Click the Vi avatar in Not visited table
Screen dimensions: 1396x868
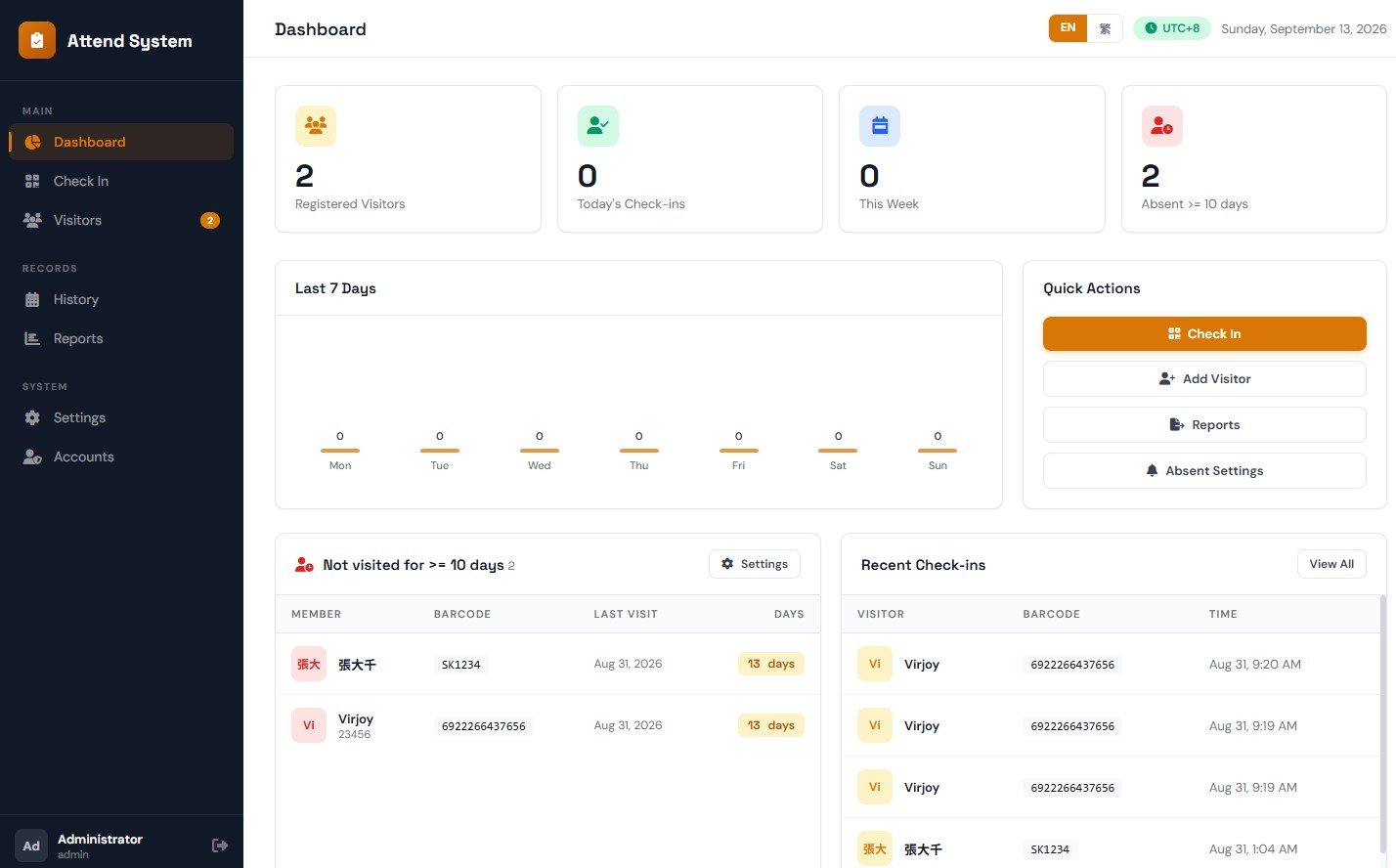point(309,725)
